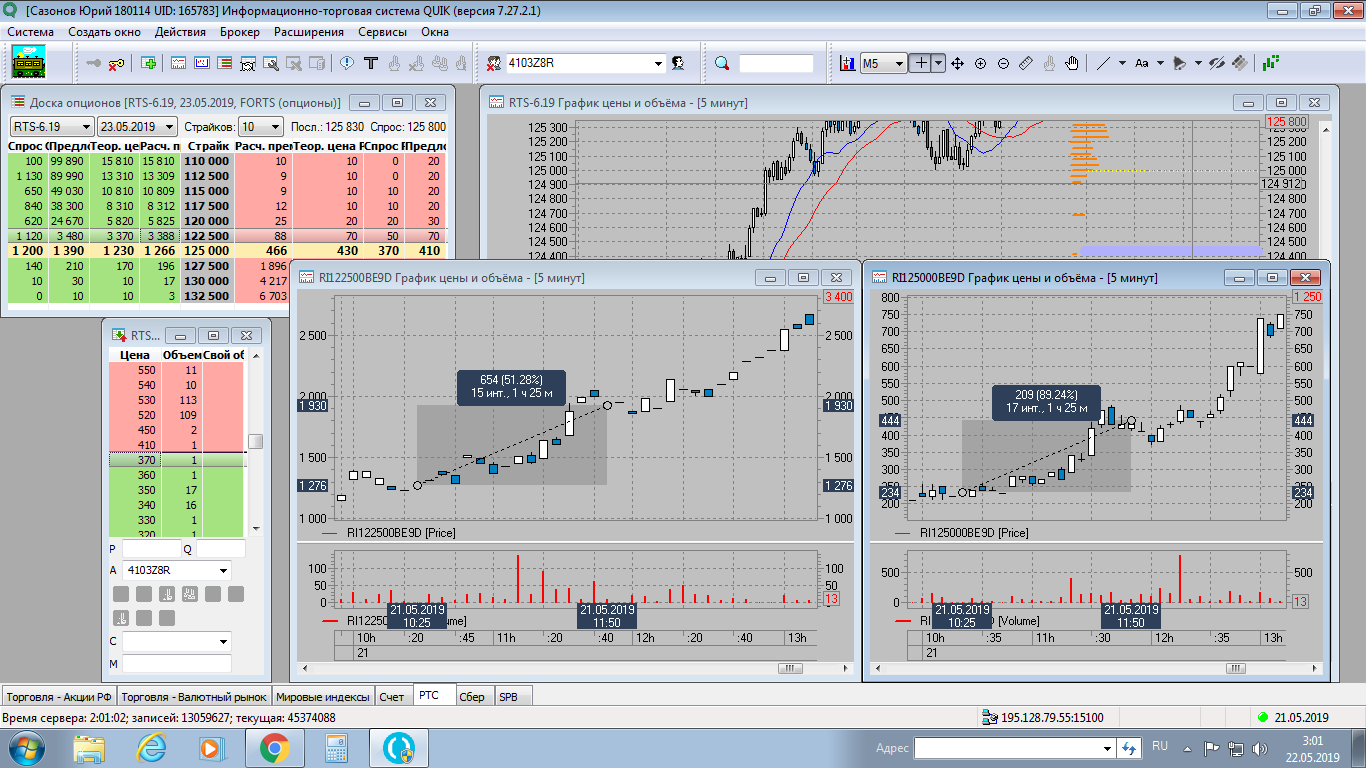Open the 23.05.2019 expiry date dropdown
Image resolution: width=1366 pixels, height=768 pixels.
tap(137, 127)
